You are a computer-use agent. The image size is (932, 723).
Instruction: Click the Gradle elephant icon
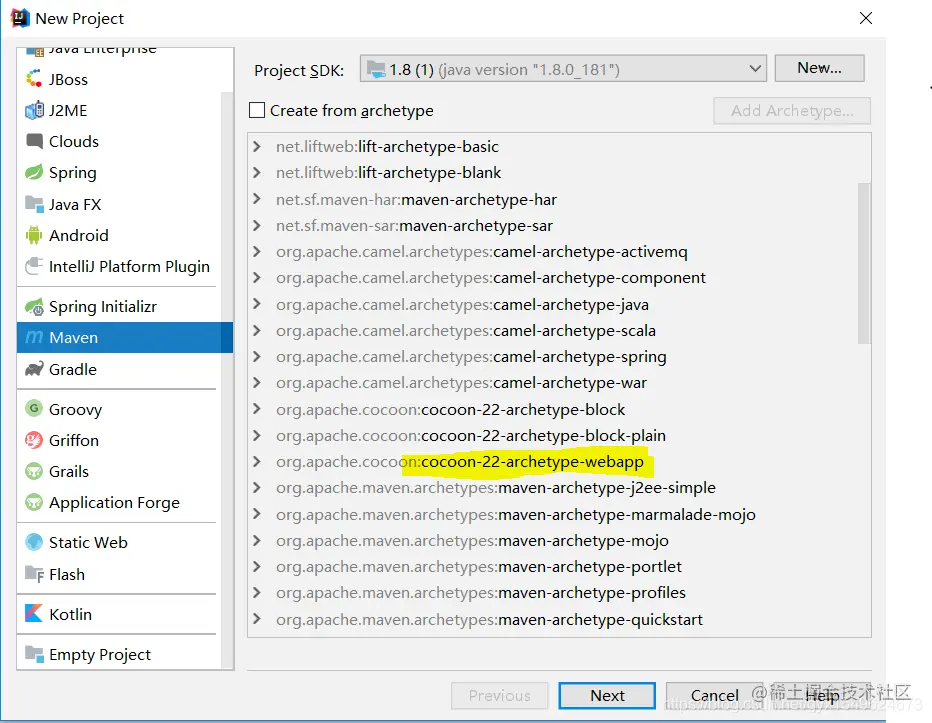pos(34,369)
